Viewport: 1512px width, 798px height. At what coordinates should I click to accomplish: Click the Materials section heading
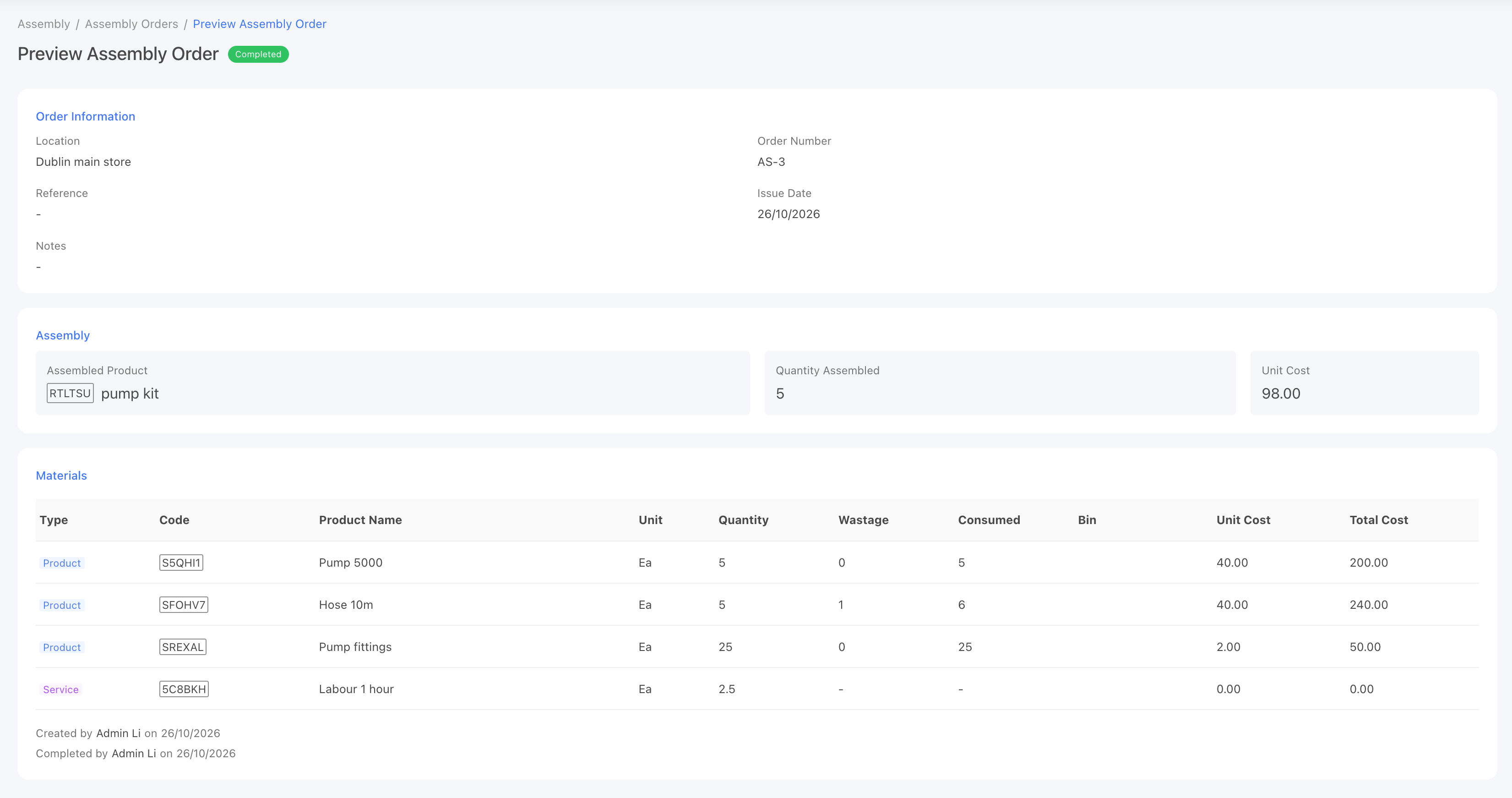pos(62,476)
